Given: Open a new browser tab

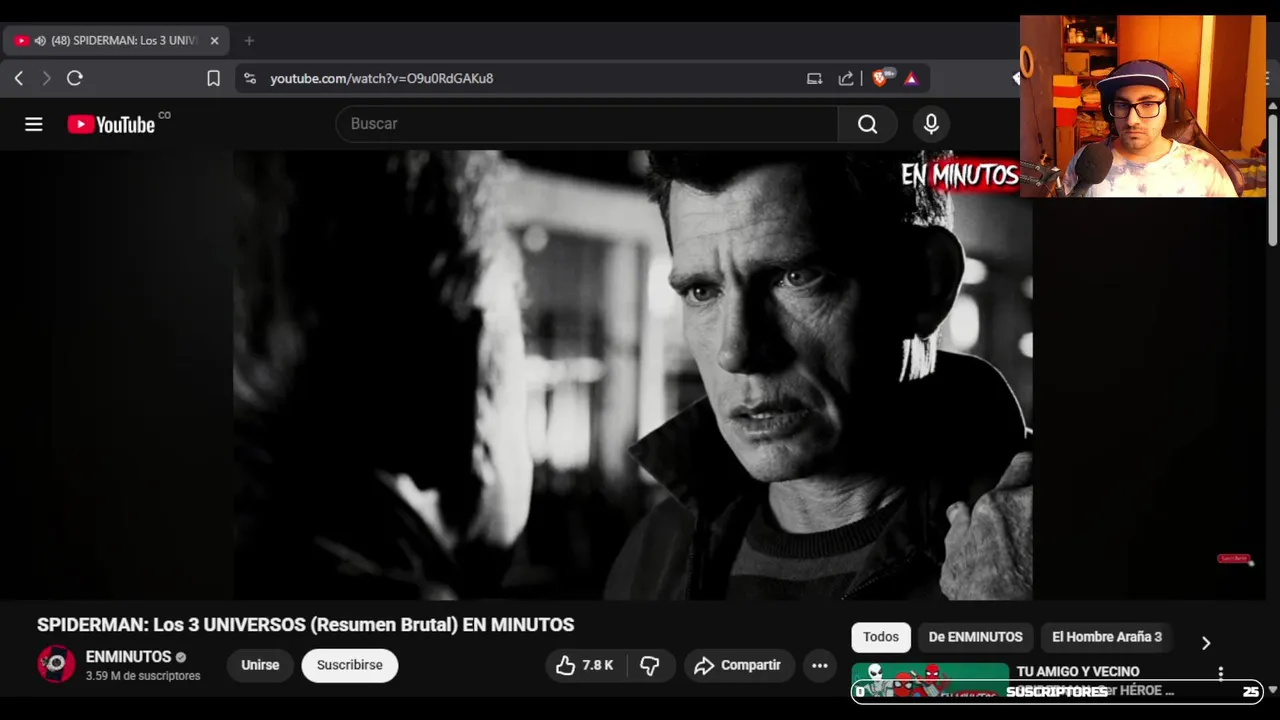Looking at the screenshot, I should pos(249,41).
